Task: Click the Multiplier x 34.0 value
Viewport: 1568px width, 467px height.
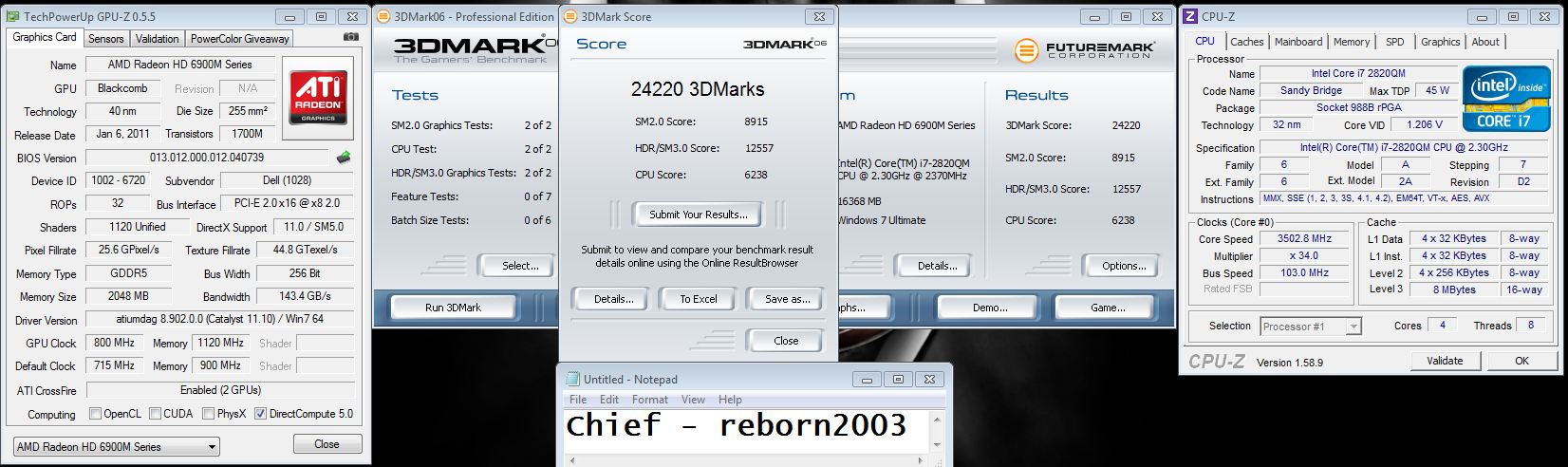Action: point(1304,256)
